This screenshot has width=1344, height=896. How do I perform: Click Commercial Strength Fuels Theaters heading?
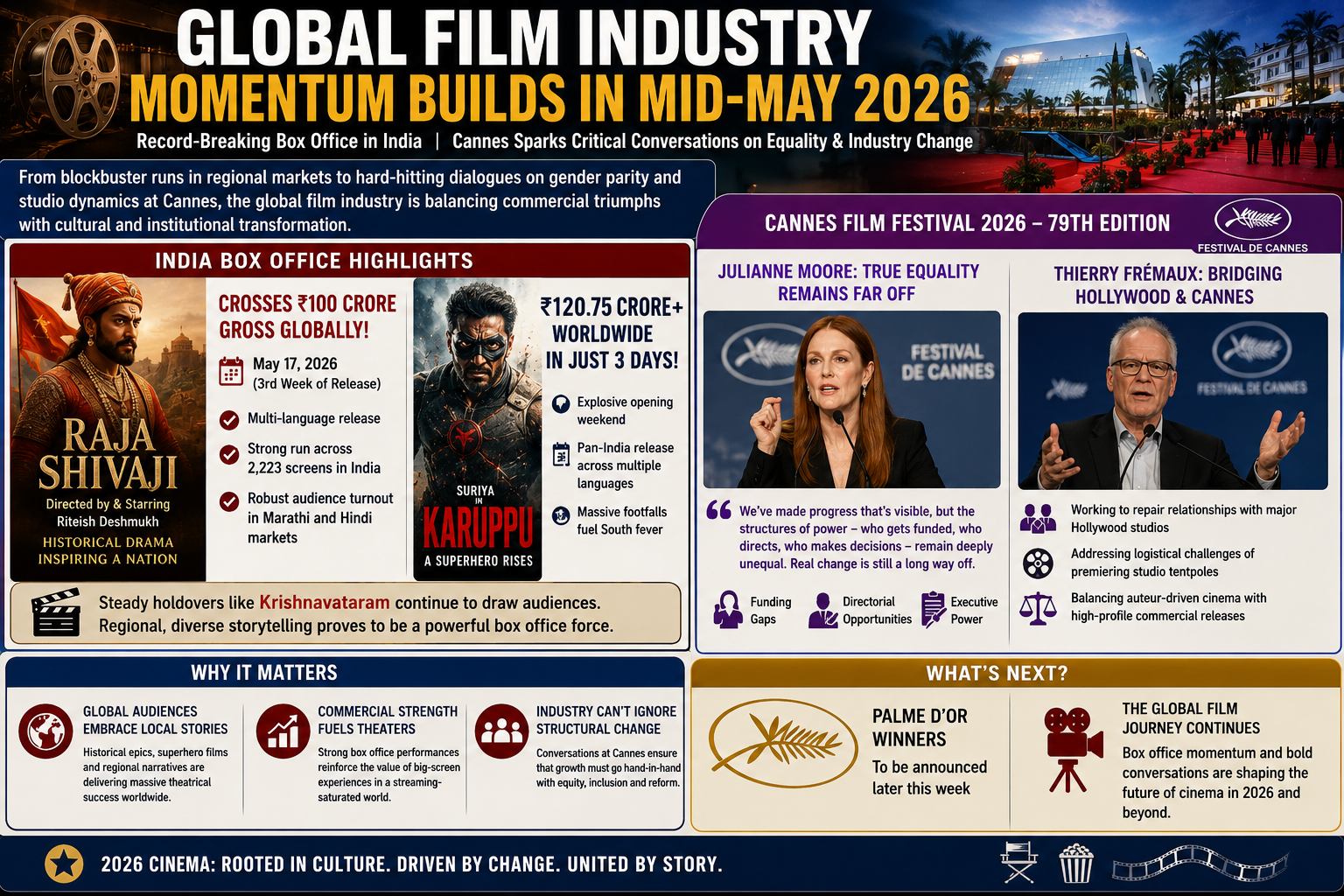(x=388, y=720)
